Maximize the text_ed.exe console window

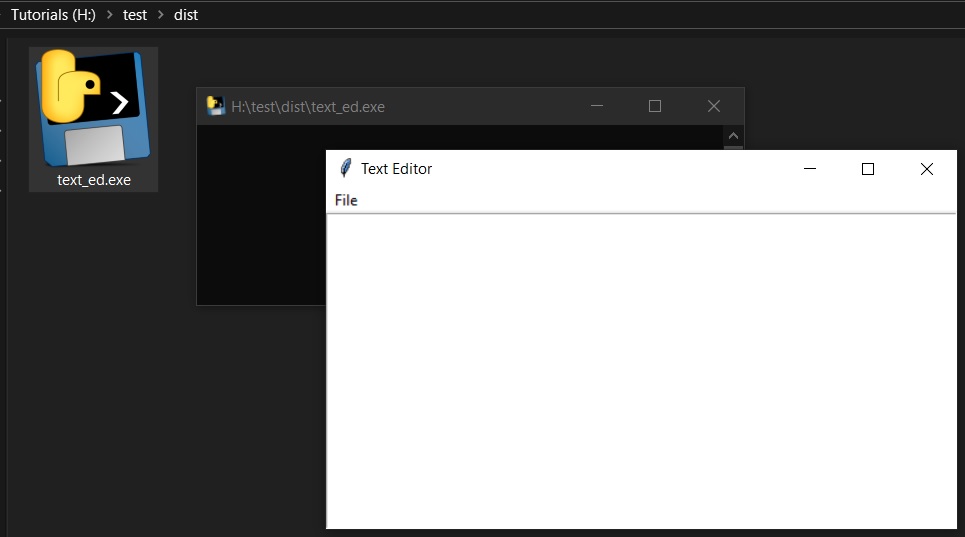[655, 106]
